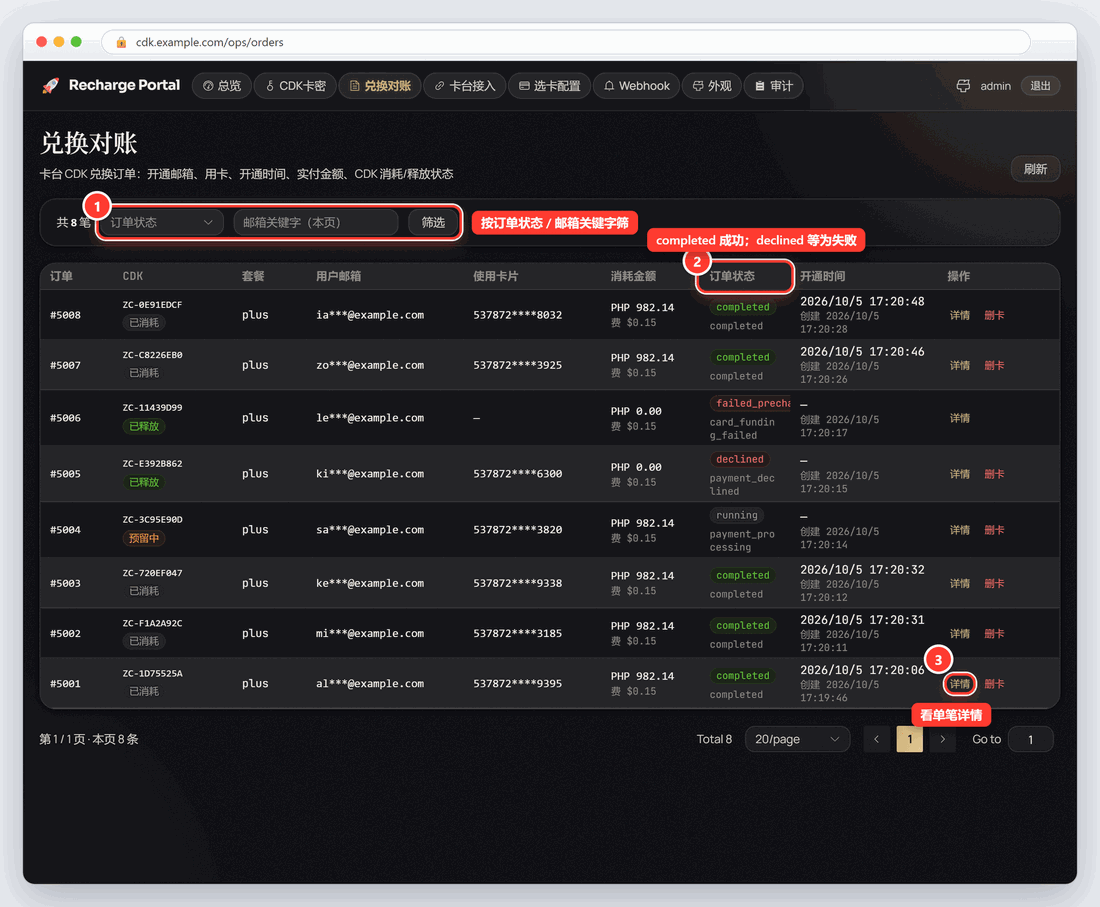The width and height of the screenshot is (1100, 907).
Task: Click 删卡 for order #5001
Action: [994, 684]
